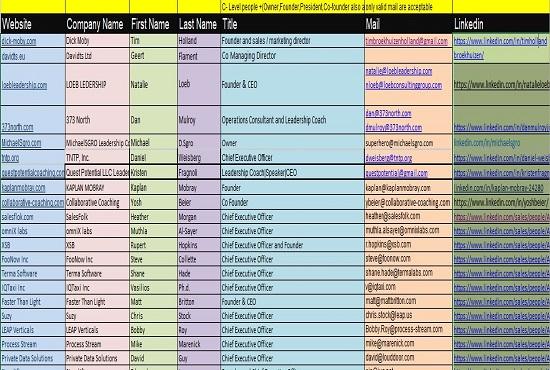Select first name cell Heather

153,217
